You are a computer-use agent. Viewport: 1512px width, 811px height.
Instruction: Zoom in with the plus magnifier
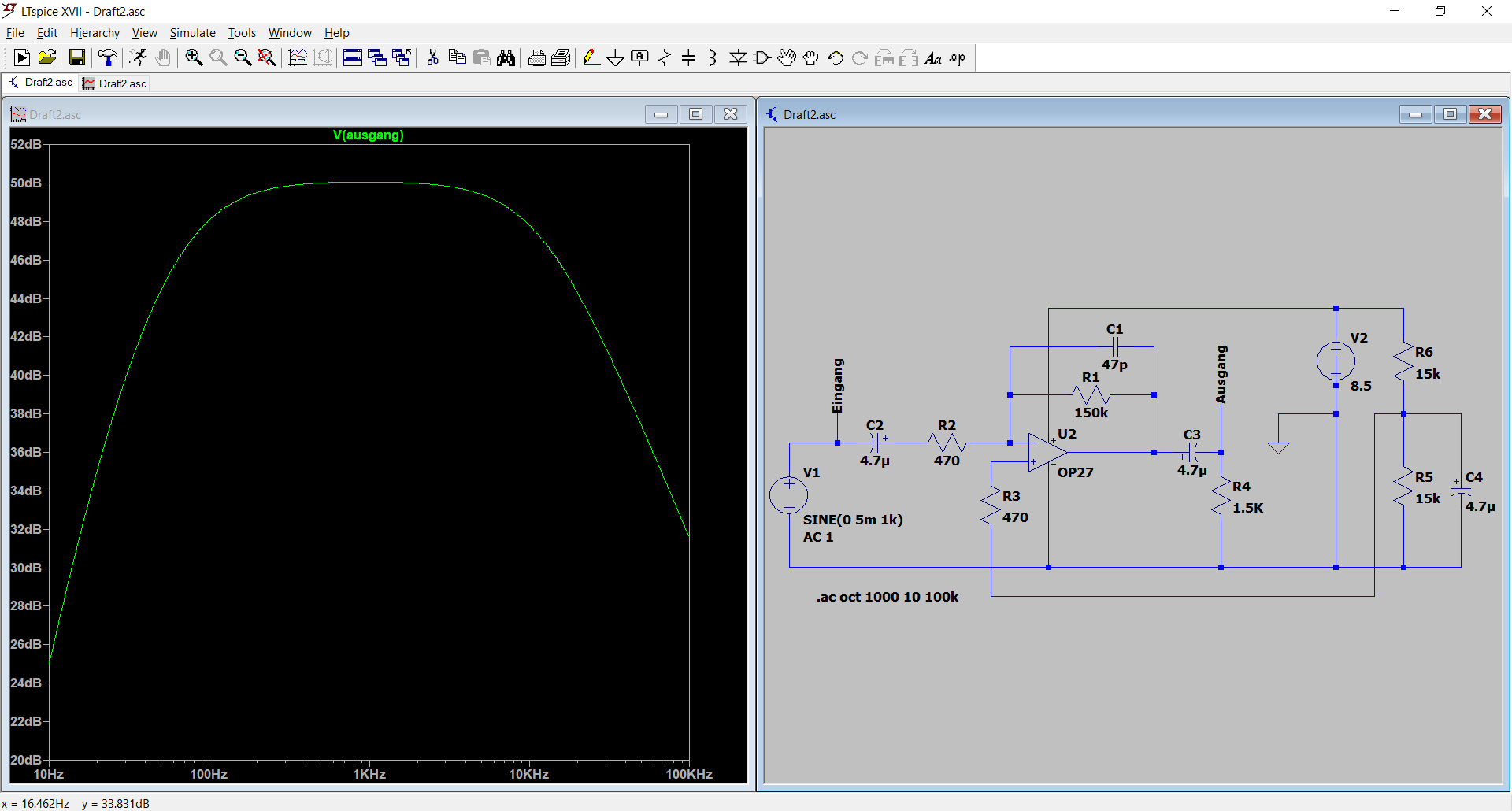click(194, 57)
